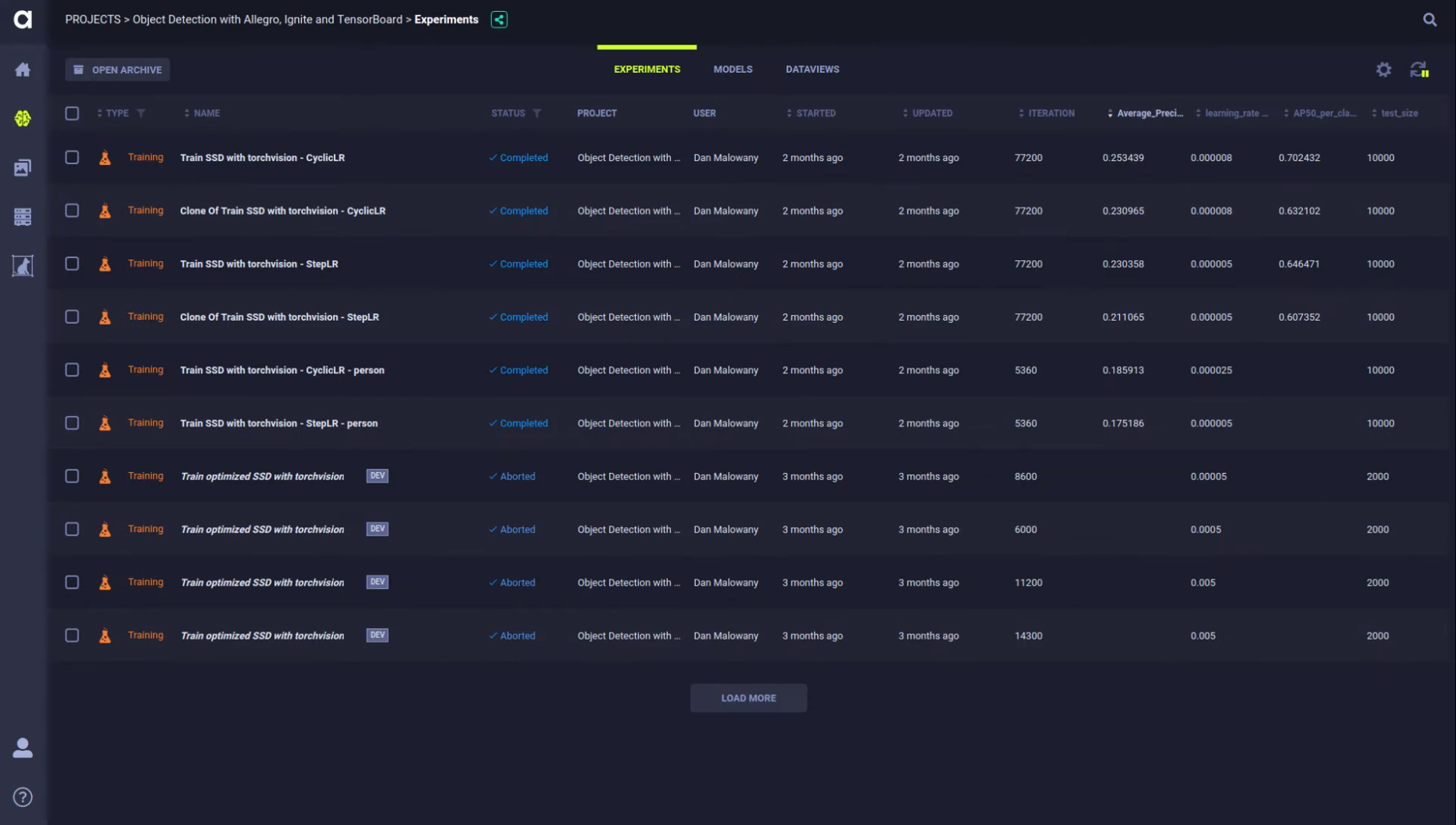
Task: Open Object Detection project breadcrumb link
Action: coord(267,20)
